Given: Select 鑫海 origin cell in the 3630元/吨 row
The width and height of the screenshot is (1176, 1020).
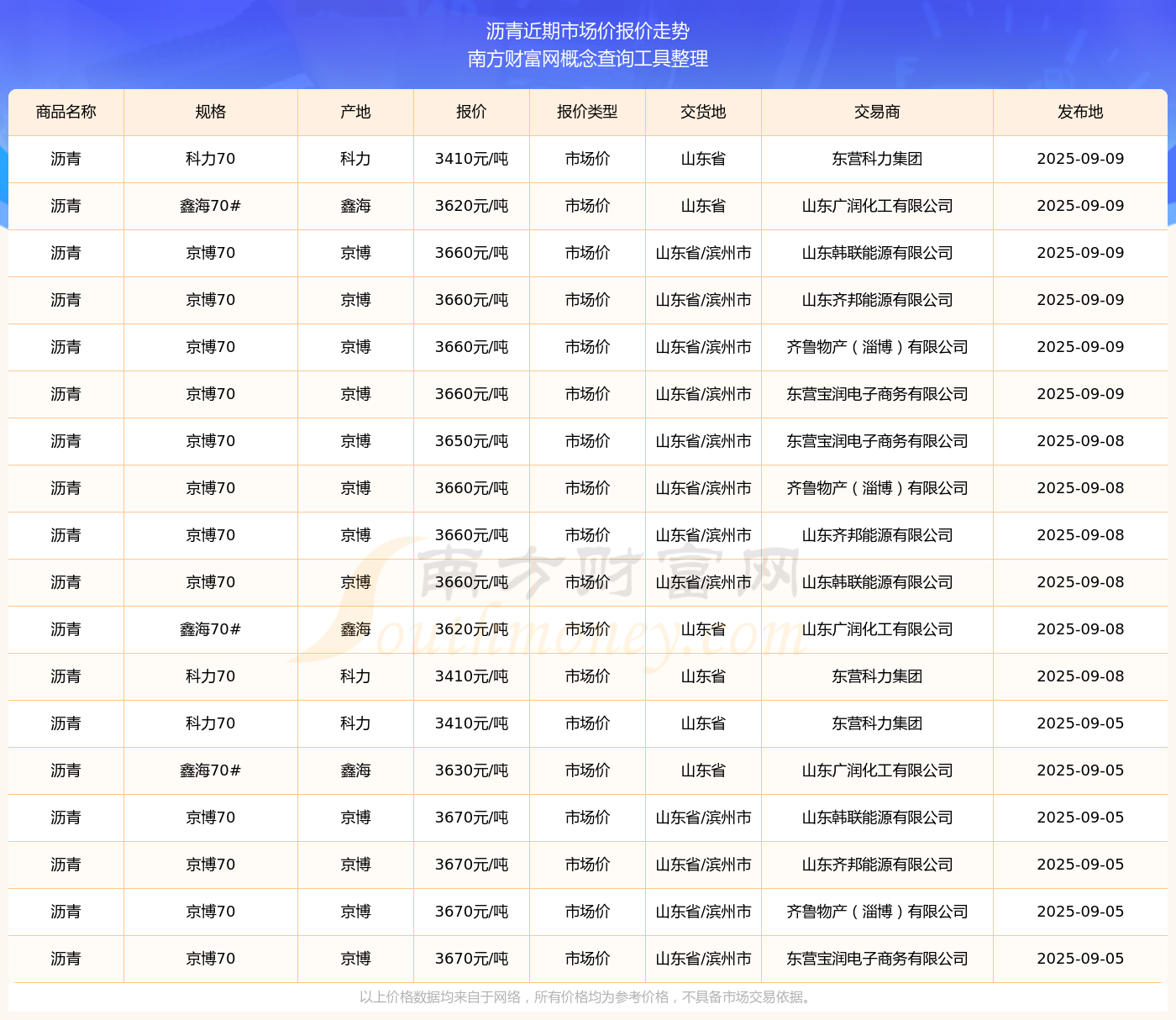Looking at the screenshot, I should [355, 770].
